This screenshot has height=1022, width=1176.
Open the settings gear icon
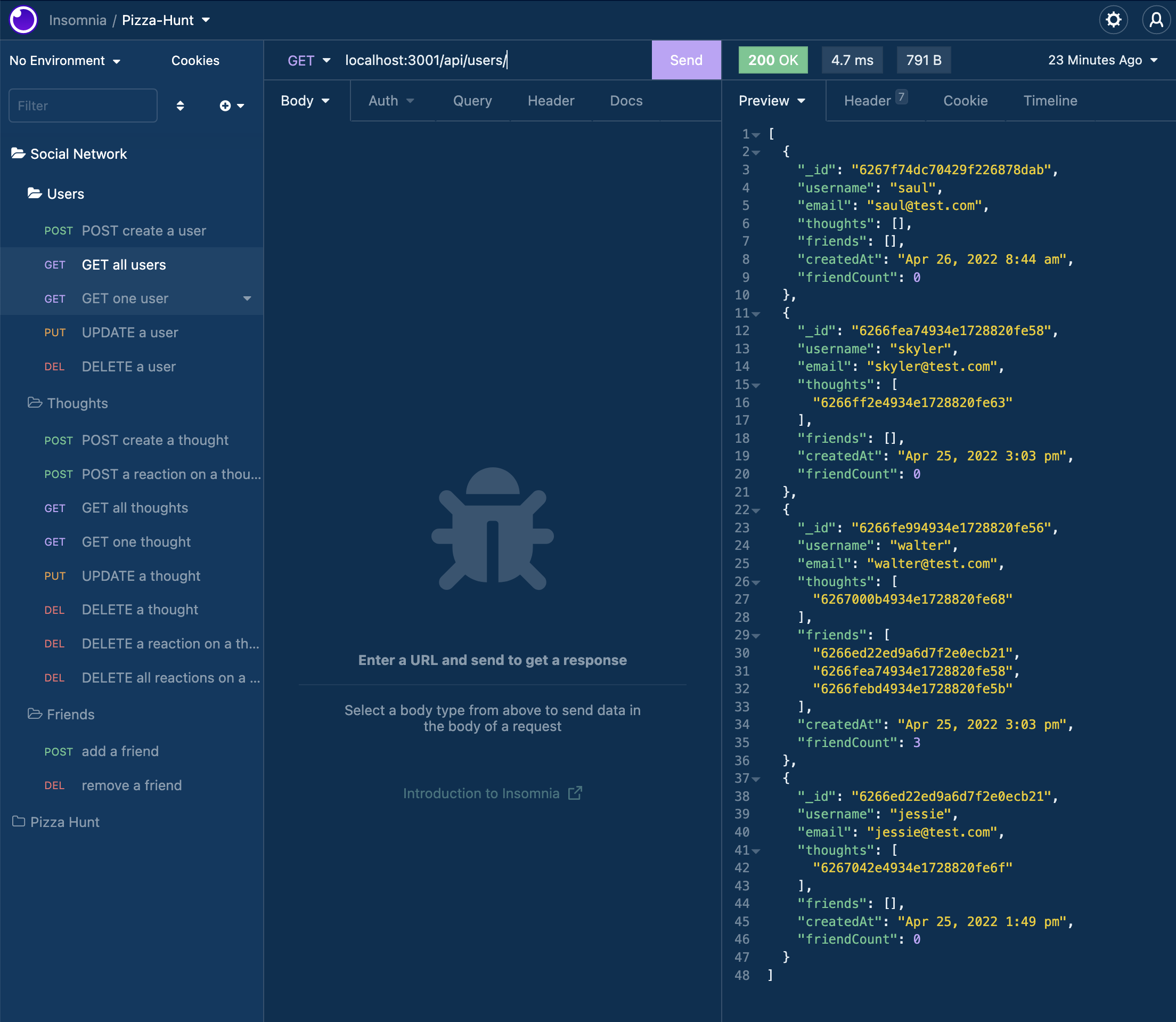pyautogui.click(x=1113, y=20)
